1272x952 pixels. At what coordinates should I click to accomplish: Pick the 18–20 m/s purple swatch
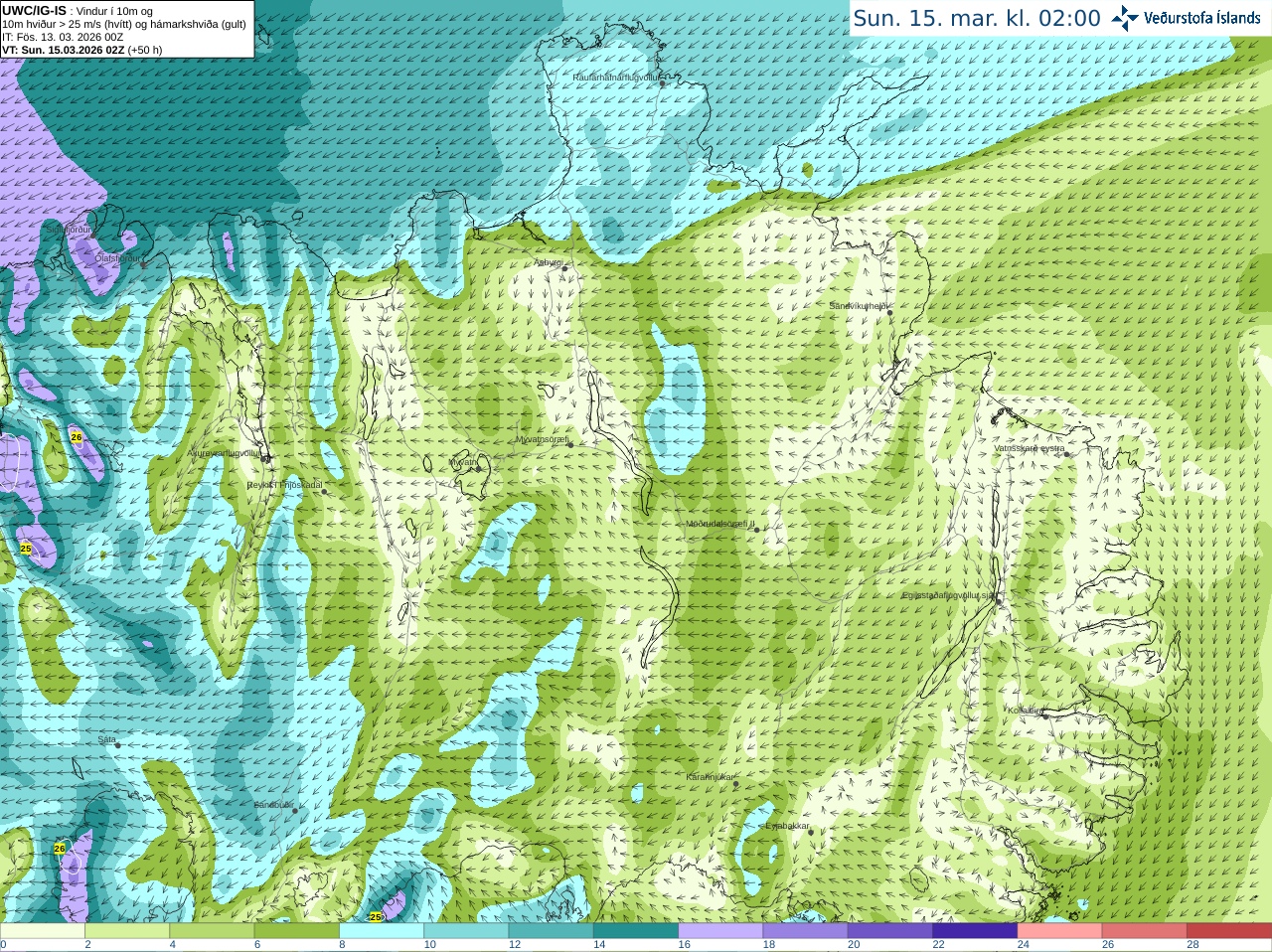pyautogui.click(x=805, y=931)
